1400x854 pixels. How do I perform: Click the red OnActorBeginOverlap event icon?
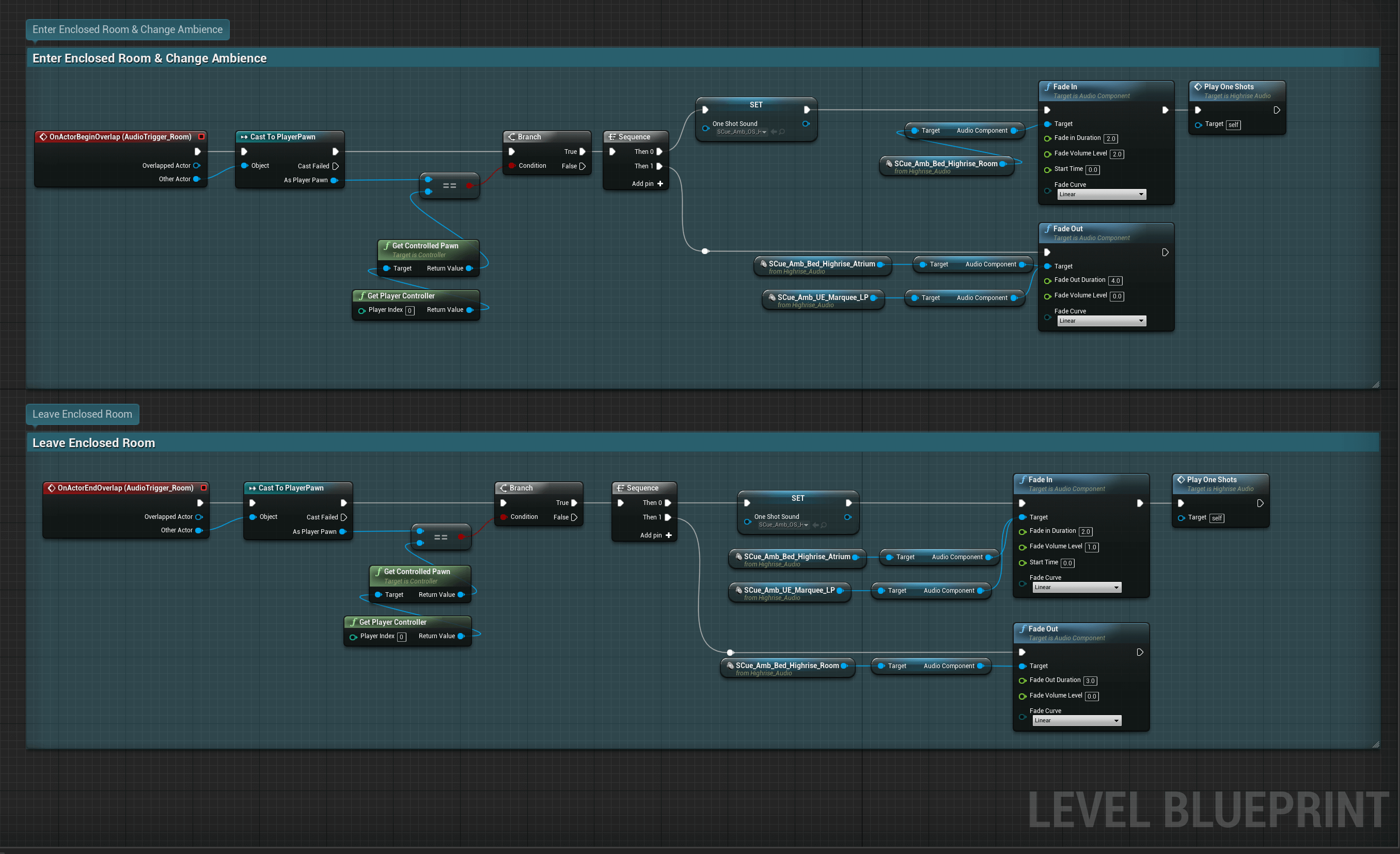click(43, 136)
